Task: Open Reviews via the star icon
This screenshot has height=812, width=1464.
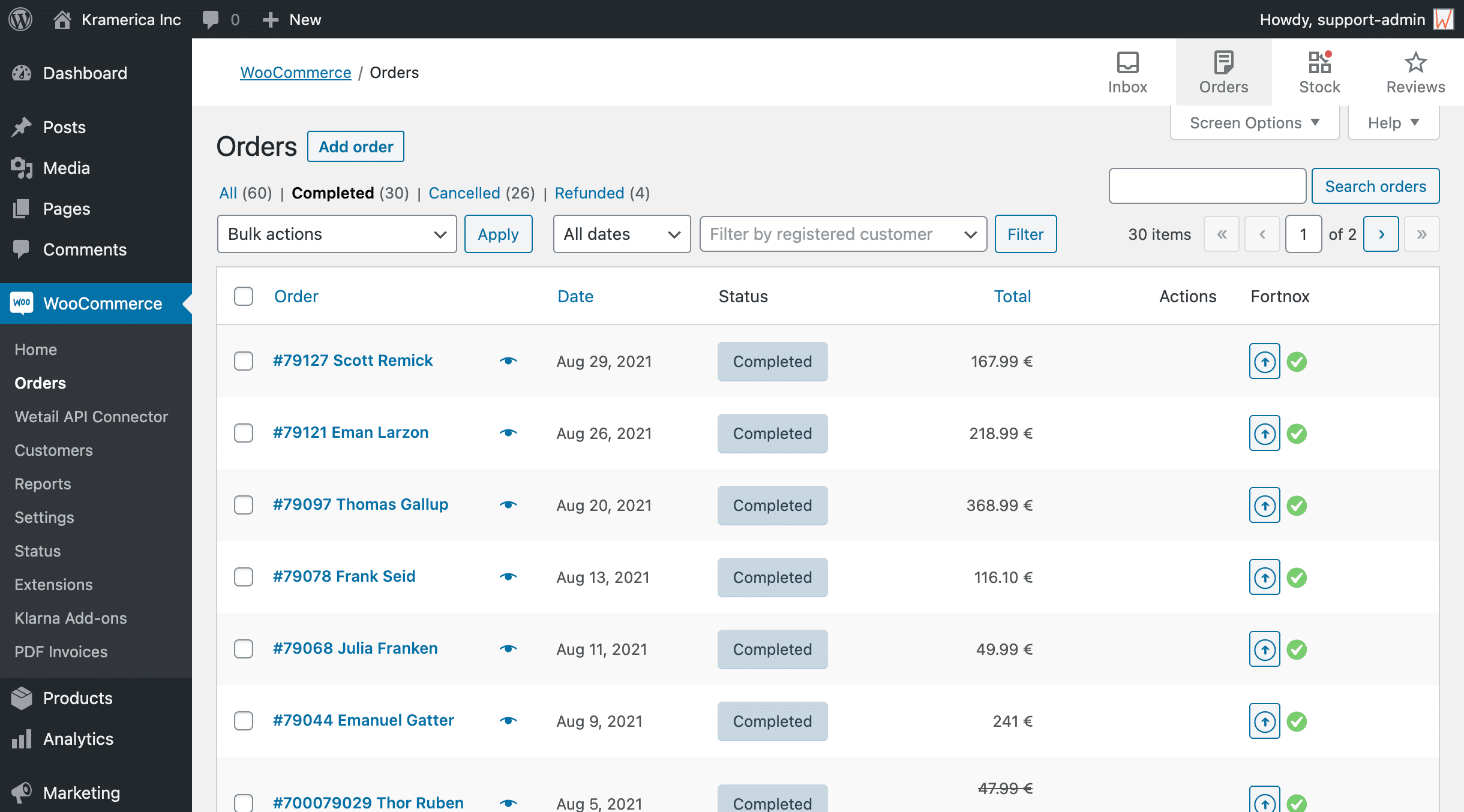Action: coord(1415,62)
